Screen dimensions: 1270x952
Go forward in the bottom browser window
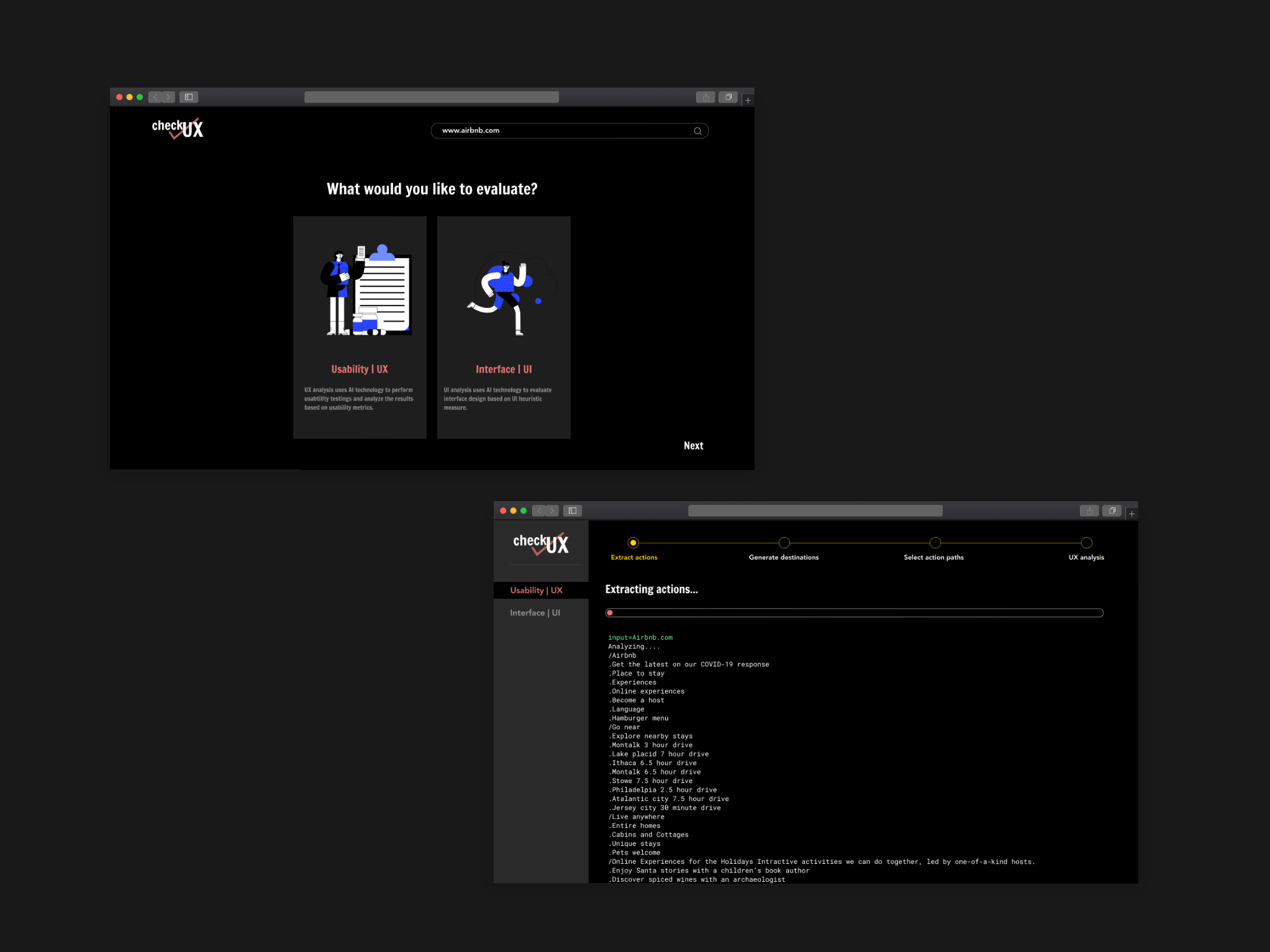pos(552,510)
